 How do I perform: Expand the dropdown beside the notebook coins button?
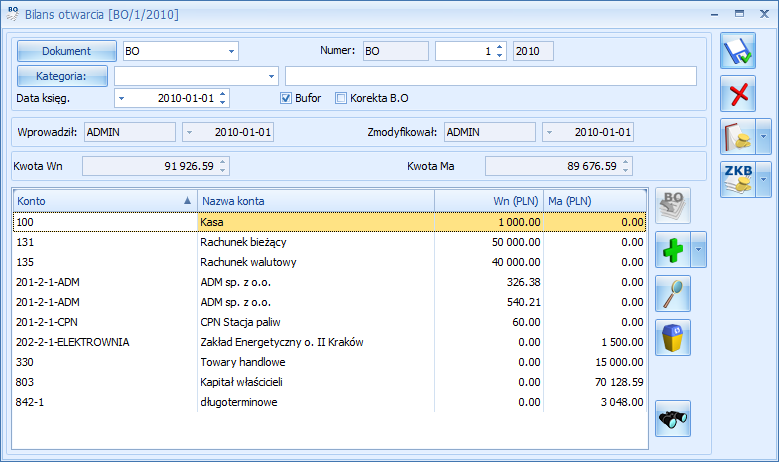pyautogui.click(x=764, y=137)
